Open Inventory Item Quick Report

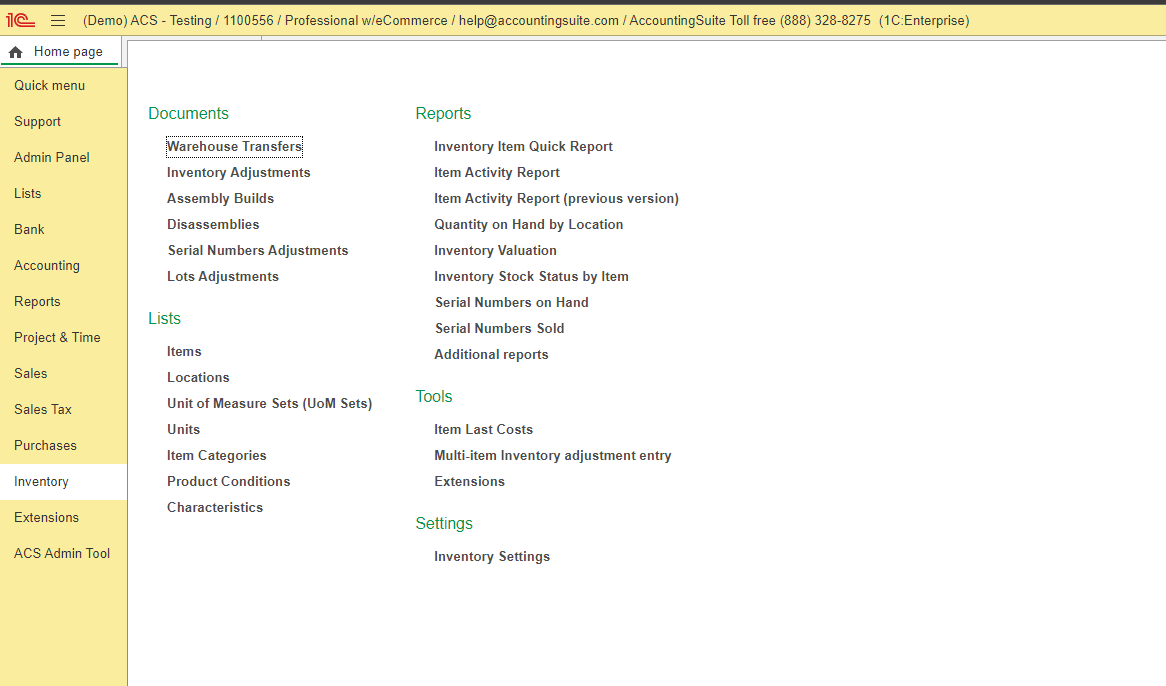click(524, 146)
